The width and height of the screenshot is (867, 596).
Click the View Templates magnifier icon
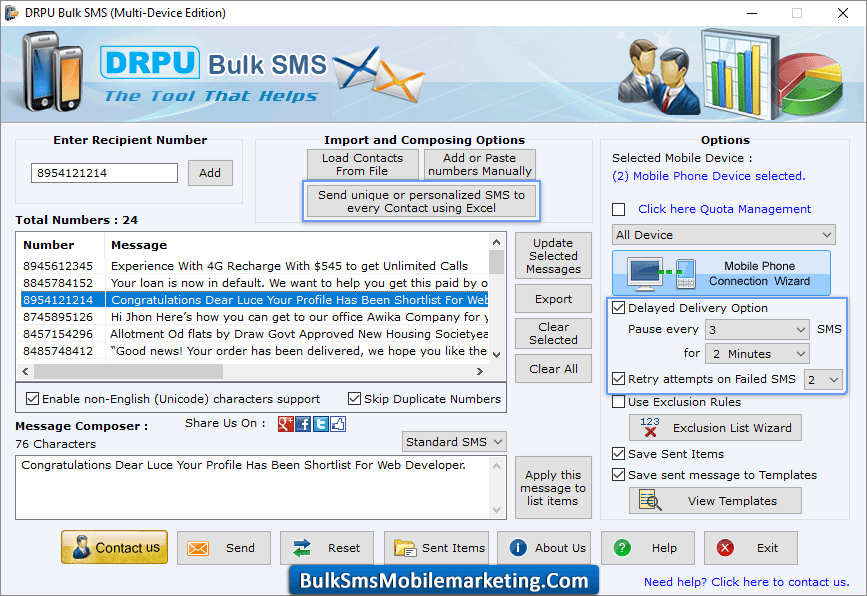pyautogui.click(x=650, y=500)
